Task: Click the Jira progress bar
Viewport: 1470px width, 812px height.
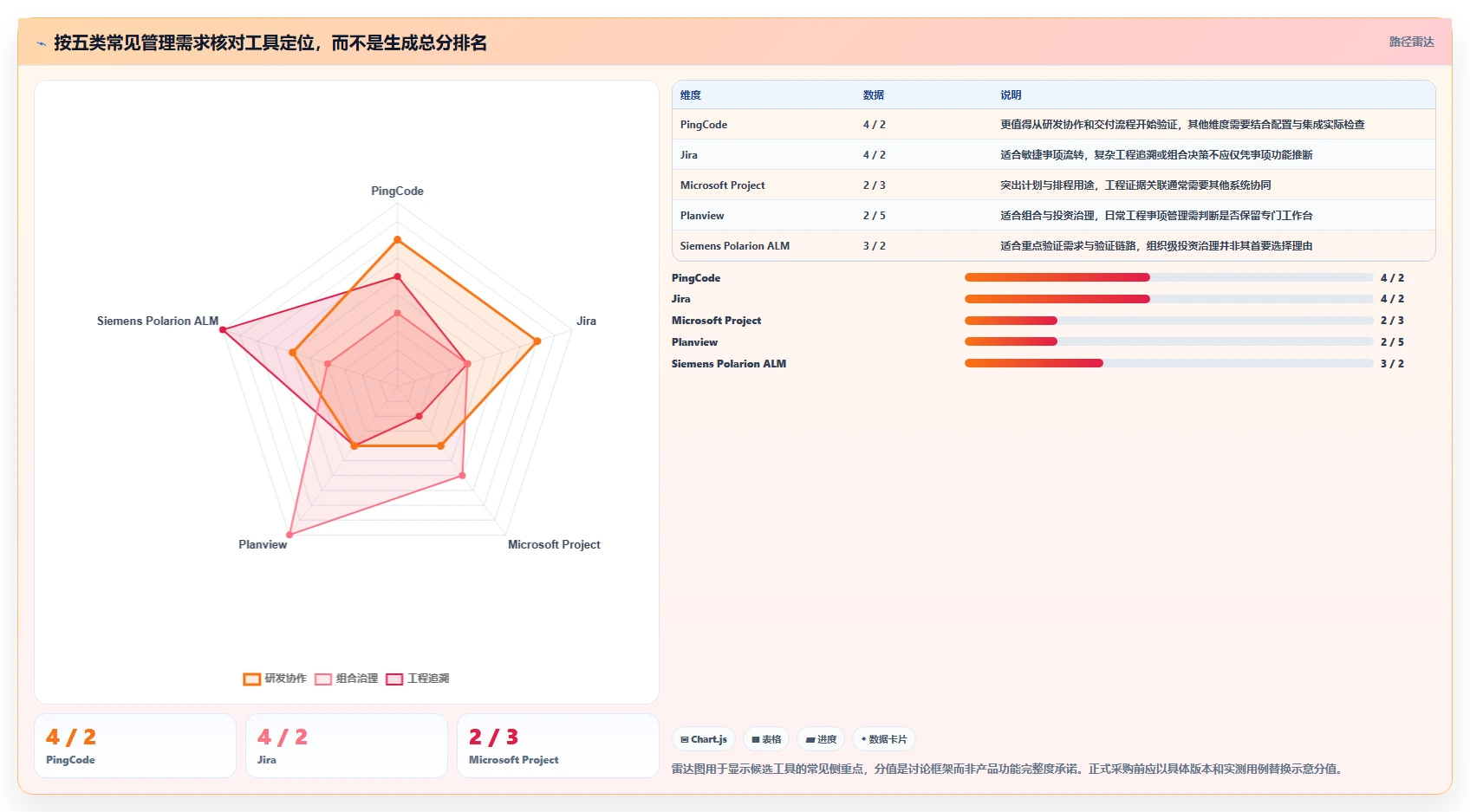Action: pyautogui.click(x=1168, y=299)
